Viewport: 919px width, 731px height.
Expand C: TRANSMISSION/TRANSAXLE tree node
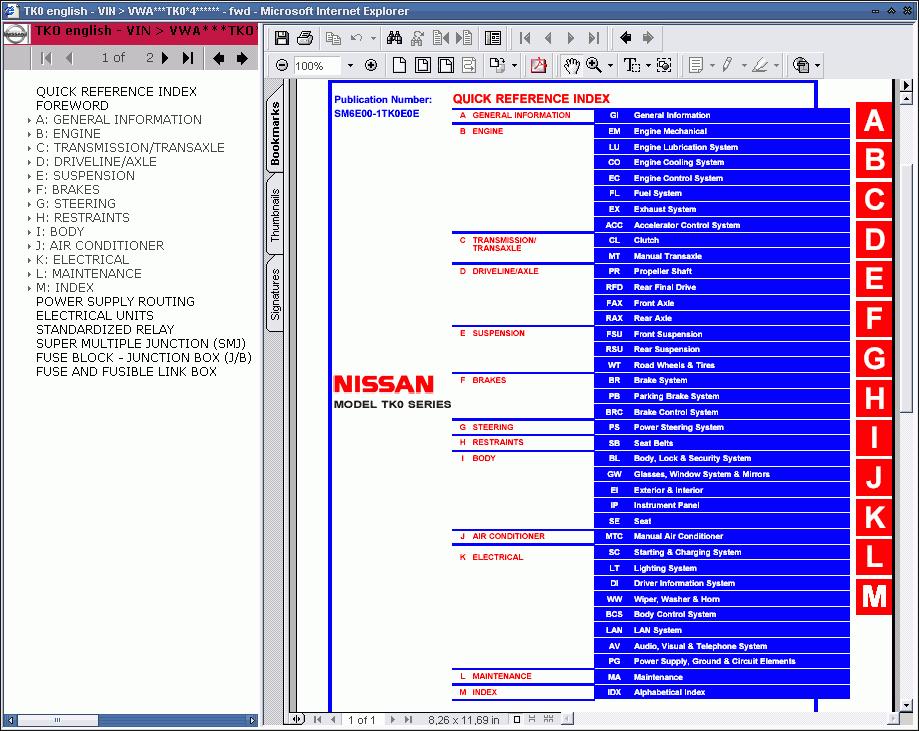coord(29,148)
